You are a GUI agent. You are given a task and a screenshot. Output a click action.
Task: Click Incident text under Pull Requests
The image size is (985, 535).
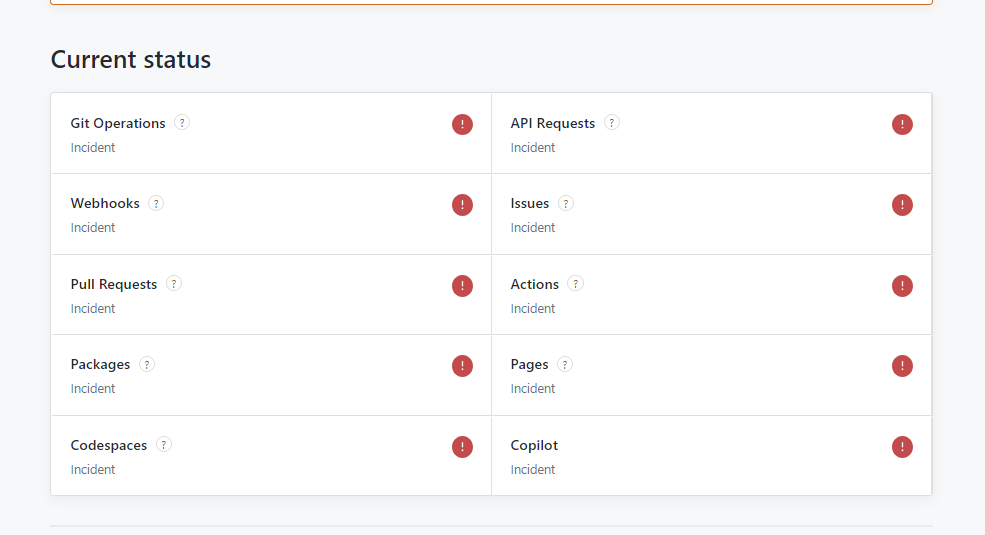(x=93, y=309)
